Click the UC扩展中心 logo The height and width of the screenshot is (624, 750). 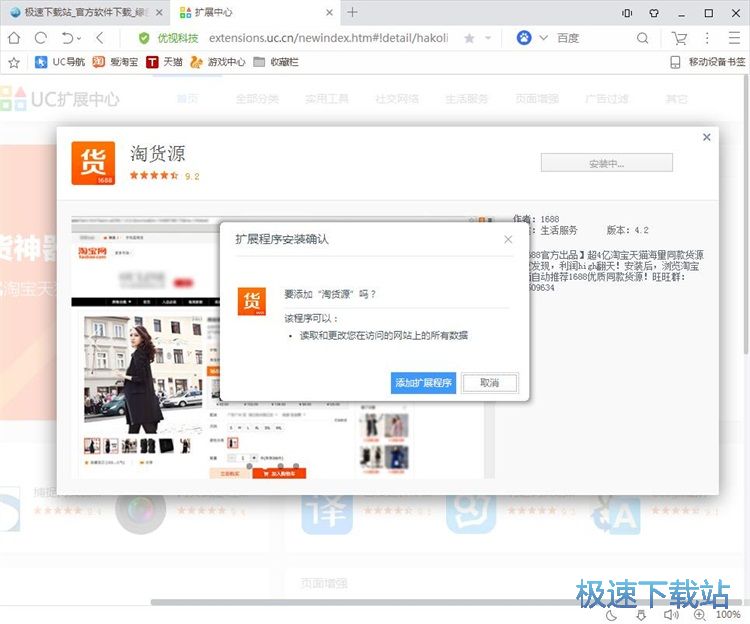[x=59, y=99]
